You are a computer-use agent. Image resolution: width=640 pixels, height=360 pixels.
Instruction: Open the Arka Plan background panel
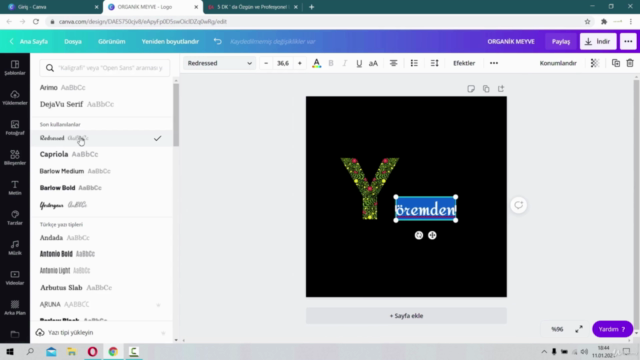point(15,308)
